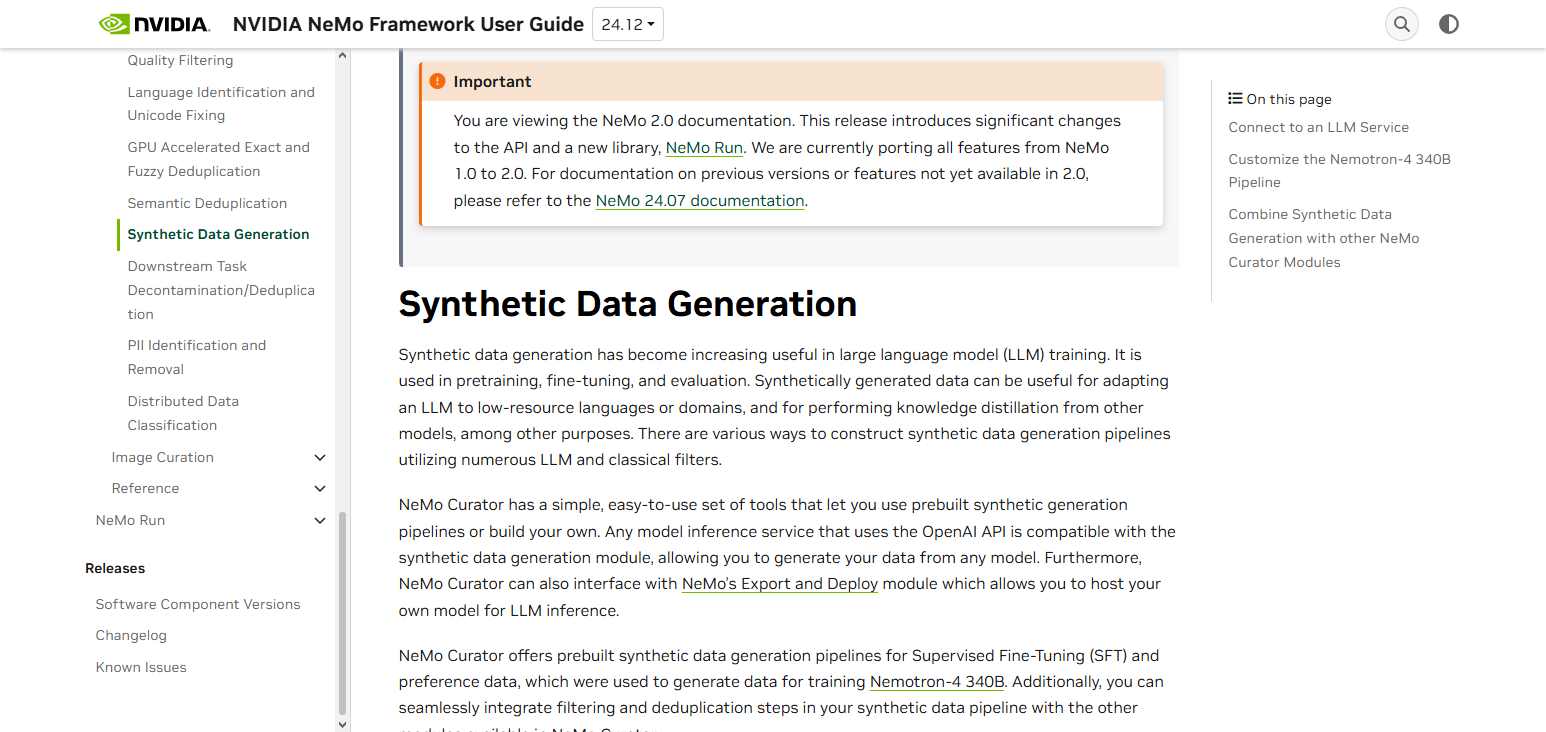Open the 24.12 version dropdown
1546x732 pixels.
(x=628, y=24)
